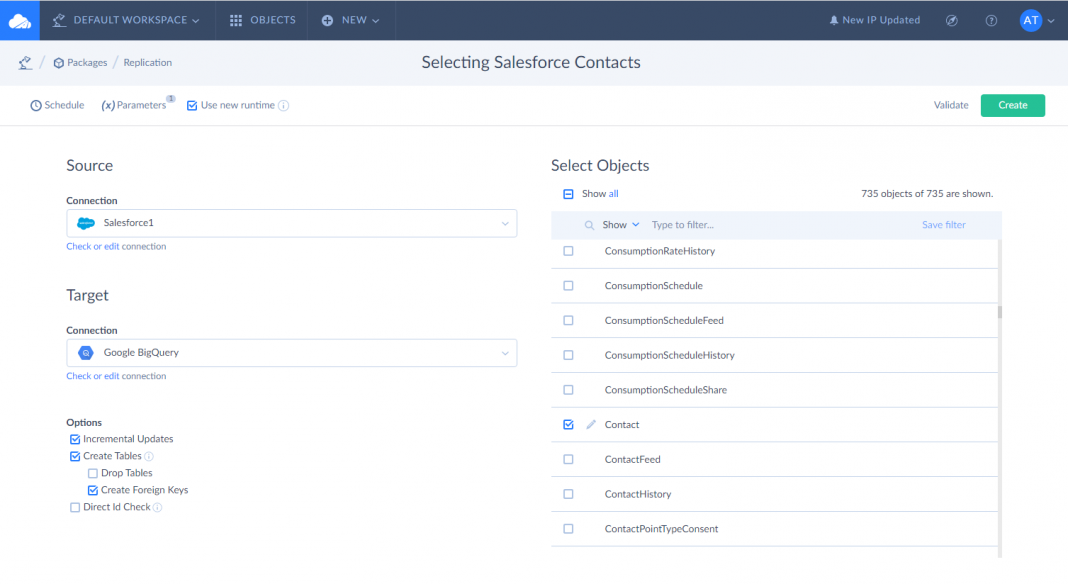1068x584 pixels.
Task: Open the Objects menu in top bar
Action: (262, 20)
